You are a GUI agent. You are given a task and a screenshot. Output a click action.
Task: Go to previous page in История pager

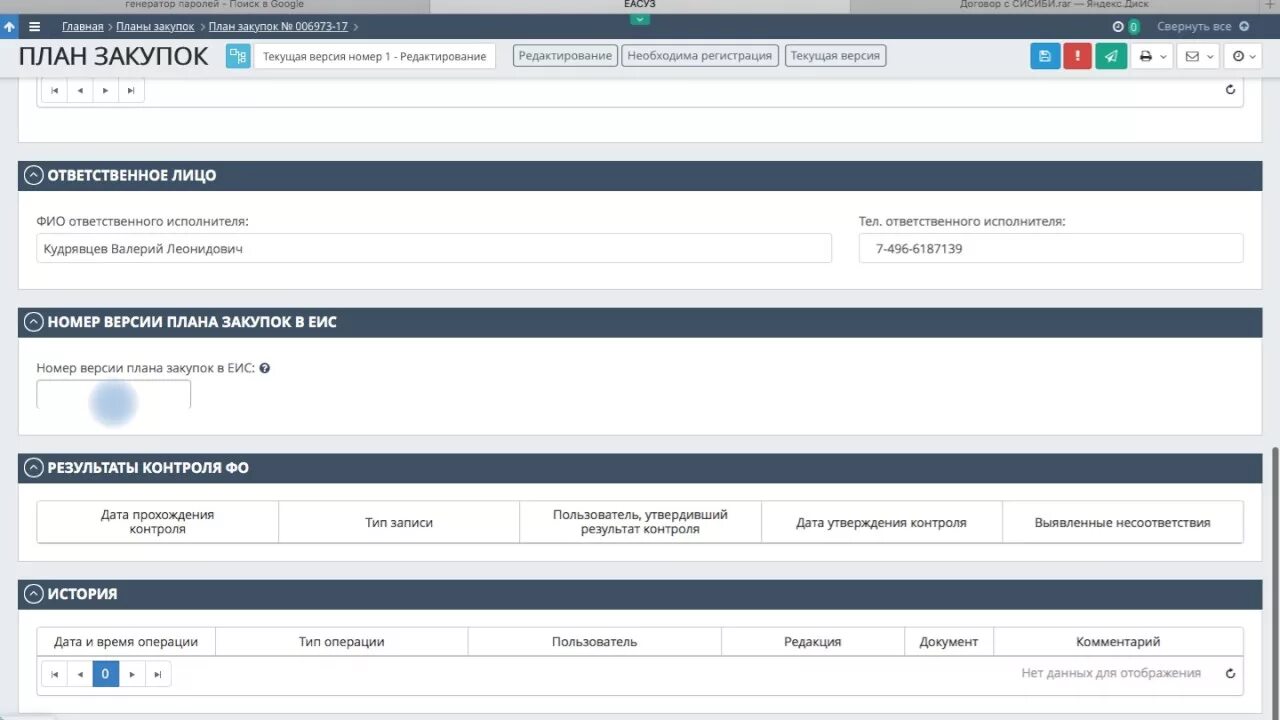coord(80,674)
